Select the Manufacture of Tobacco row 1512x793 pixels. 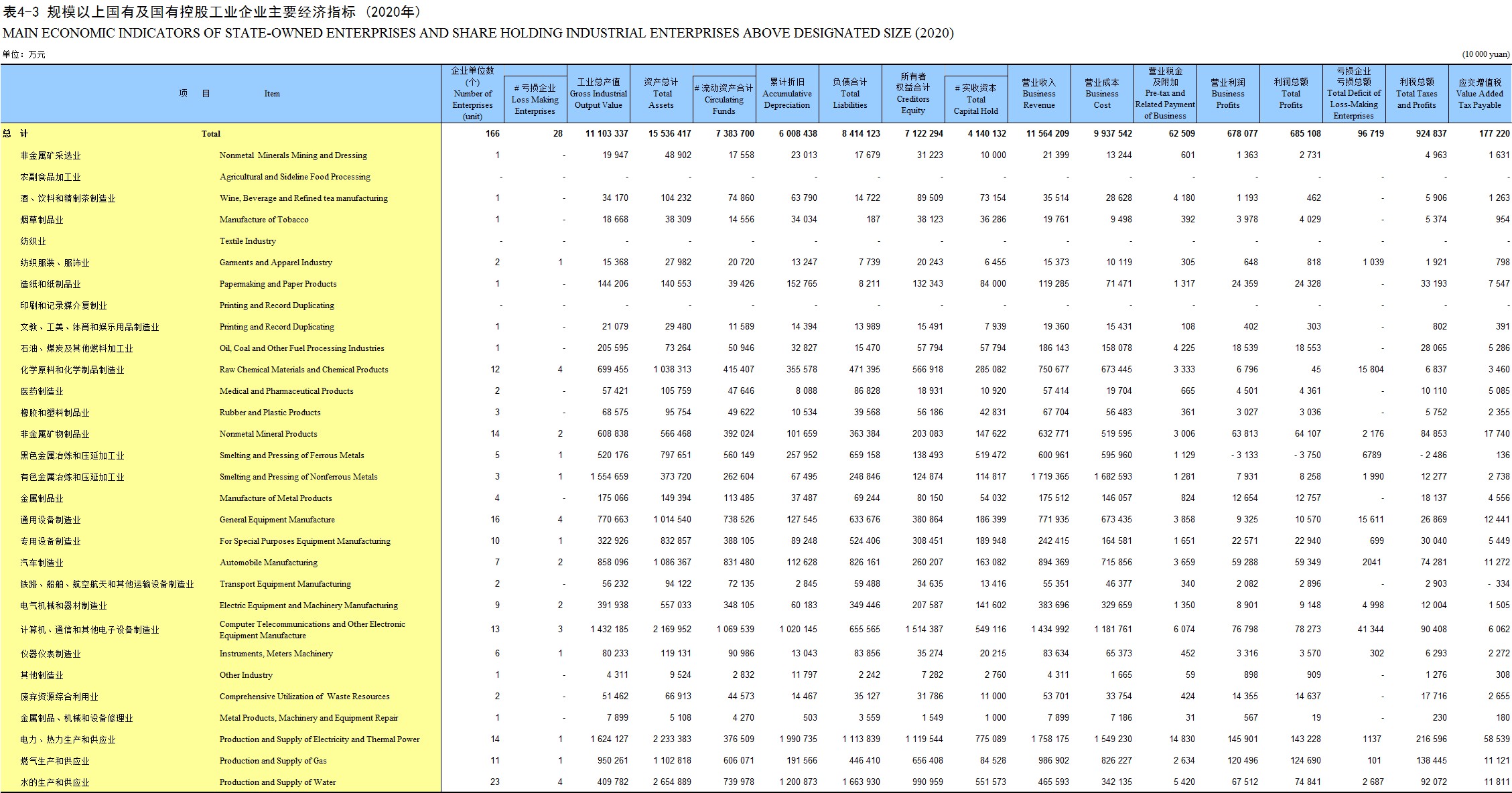click(x=756, y=220)
